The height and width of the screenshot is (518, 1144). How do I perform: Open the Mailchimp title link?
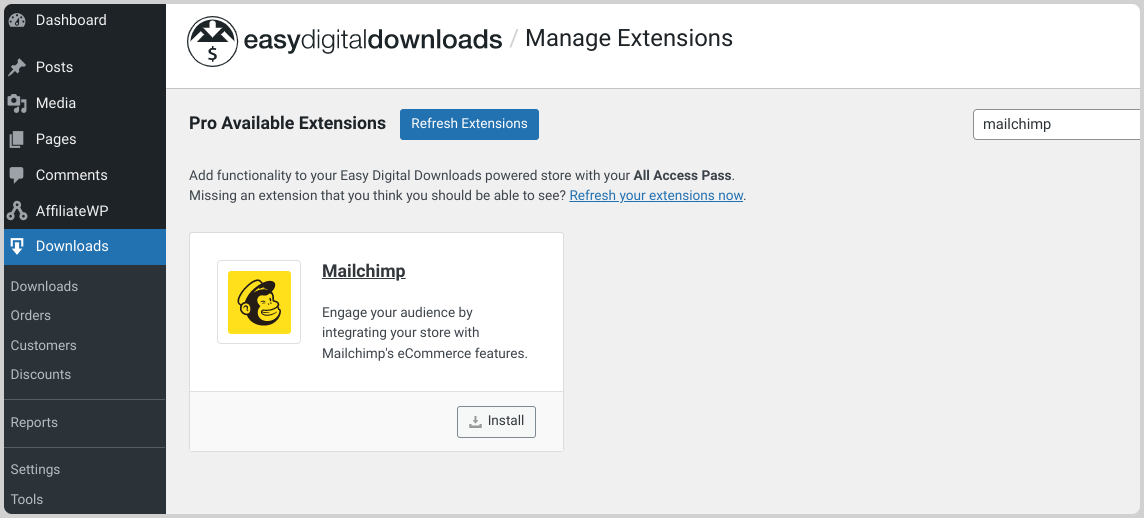(363, 271)
